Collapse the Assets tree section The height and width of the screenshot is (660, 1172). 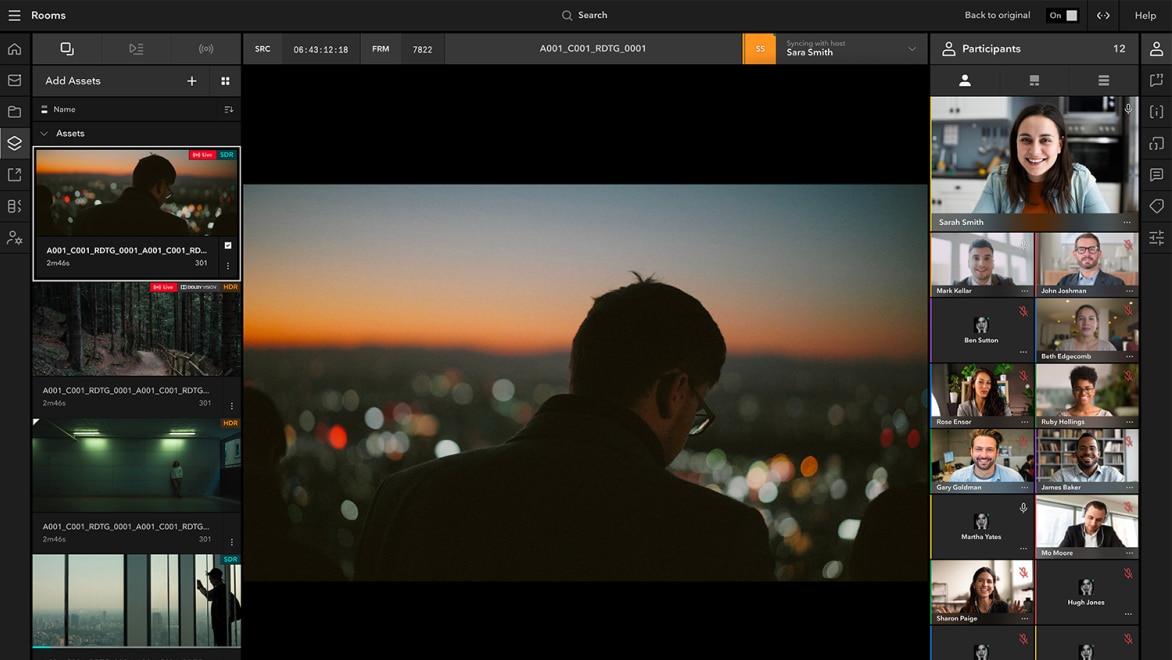pos(44,133)
